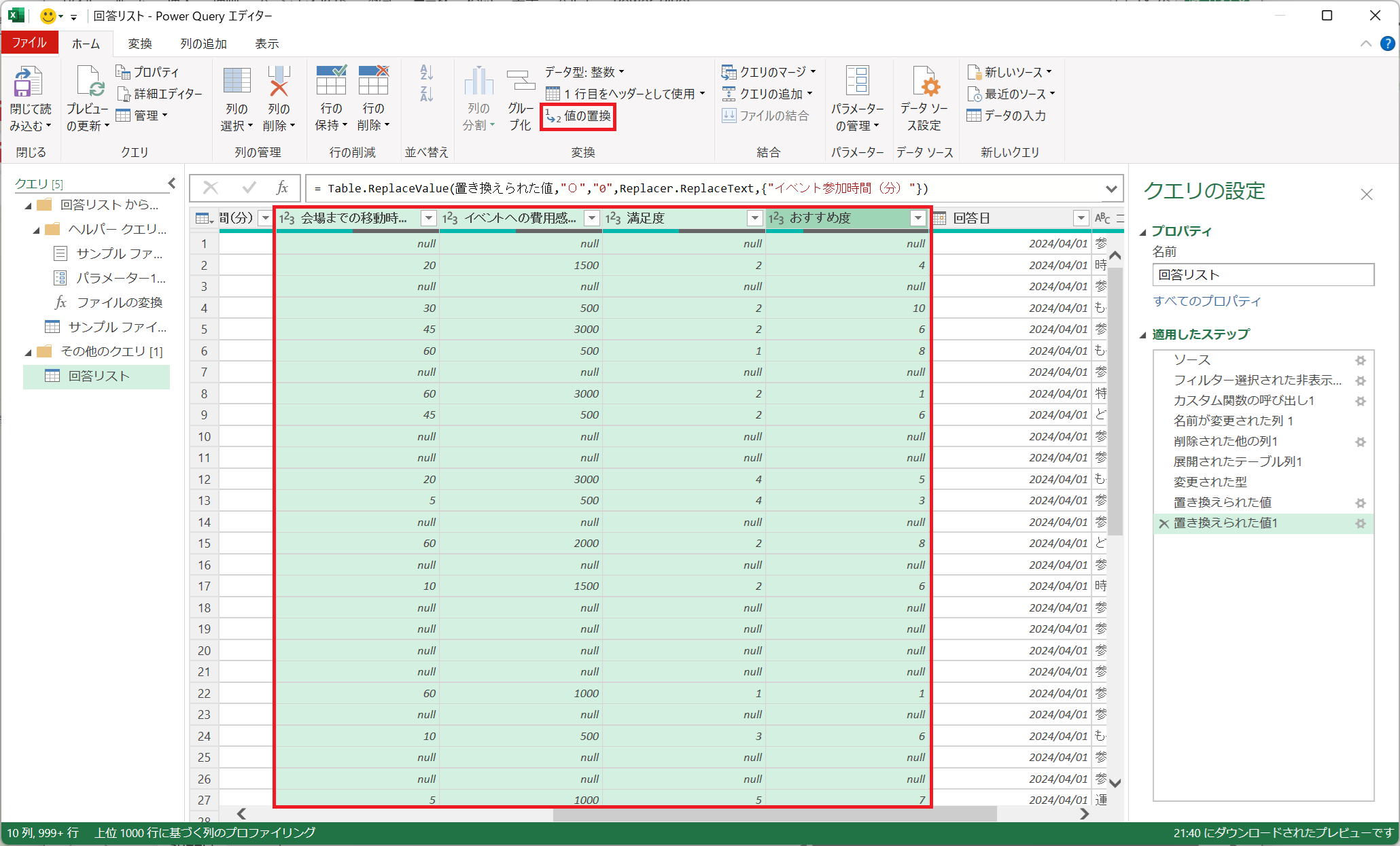Select 回答リスト query in list
The image size is (1400, 846).
(97, 376)
